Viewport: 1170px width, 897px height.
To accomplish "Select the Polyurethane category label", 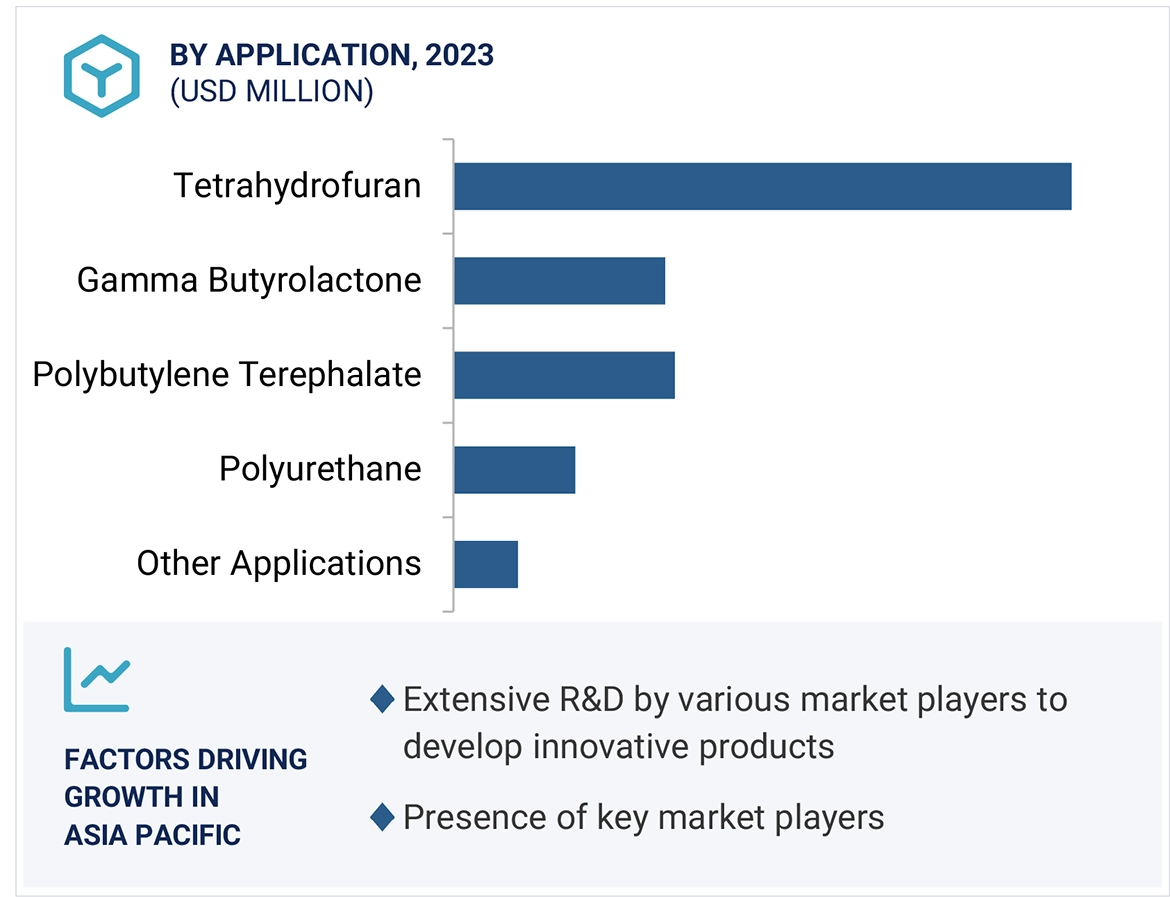I will [320, 469].
